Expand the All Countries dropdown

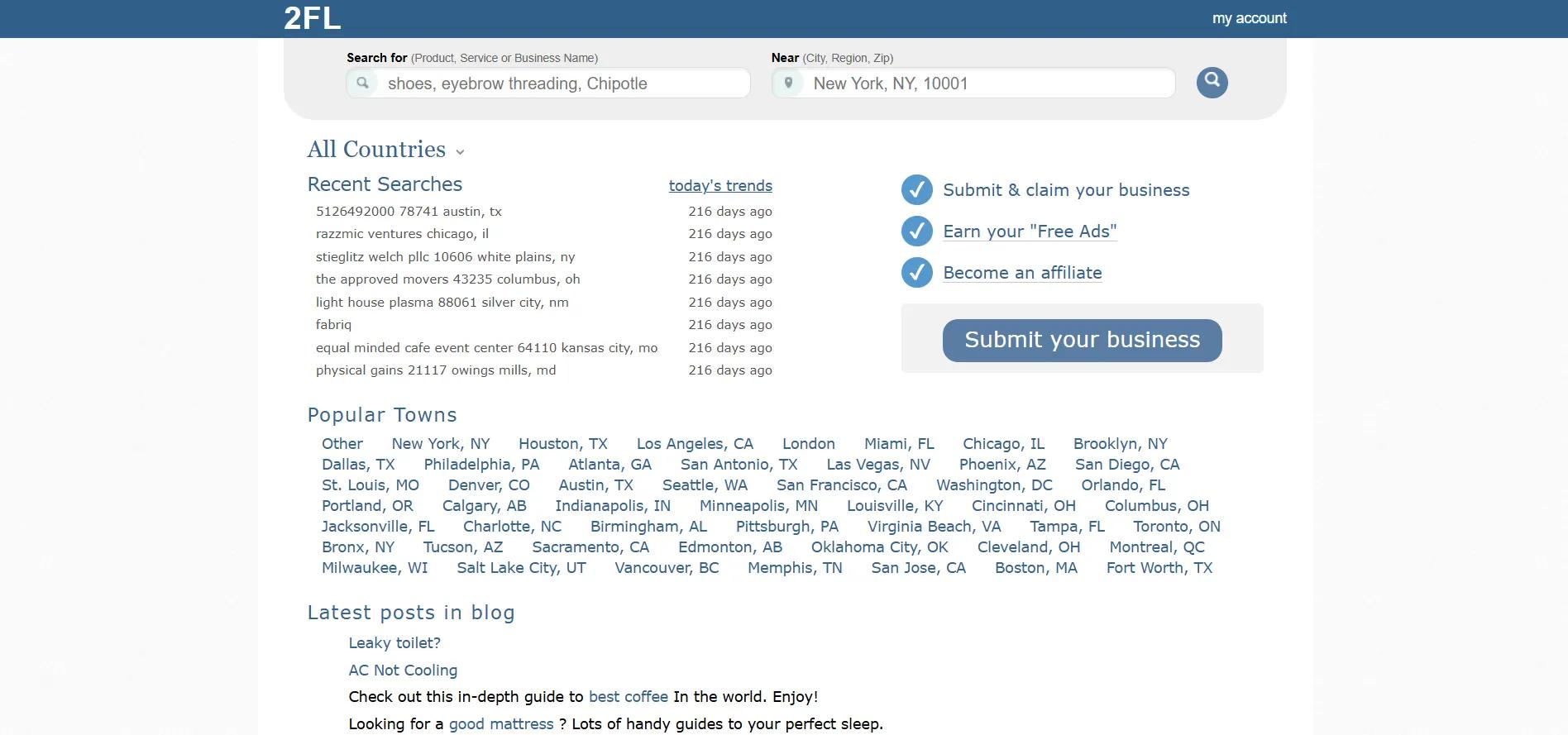(385, 150)
